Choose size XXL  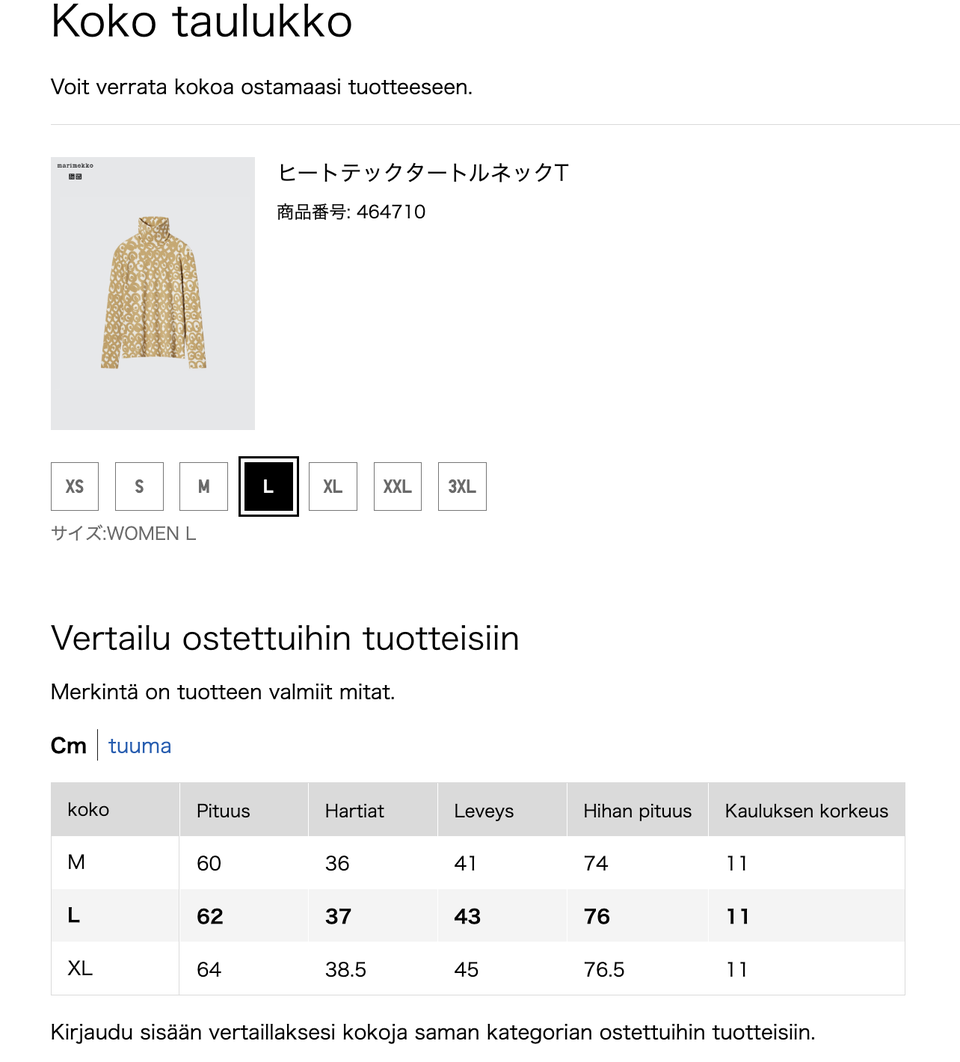point(397,487)
